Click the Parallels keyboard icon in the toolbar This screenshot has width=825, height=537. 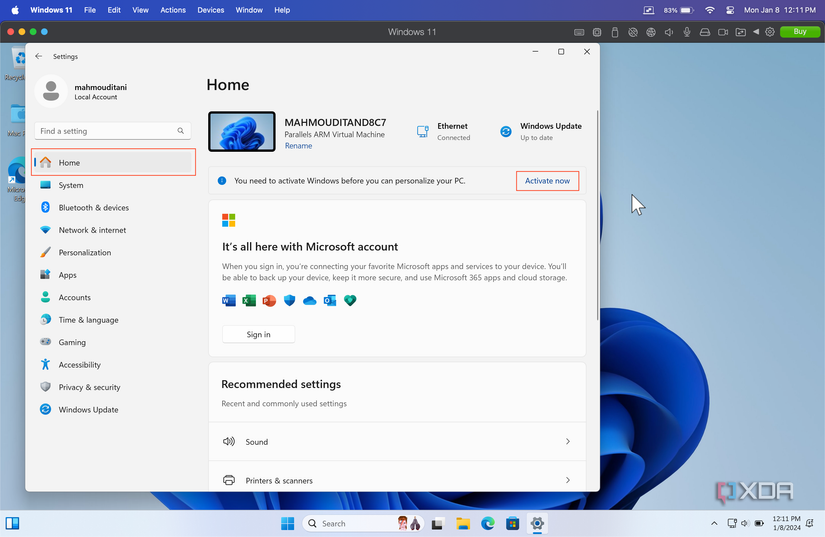tap(579, 32)
